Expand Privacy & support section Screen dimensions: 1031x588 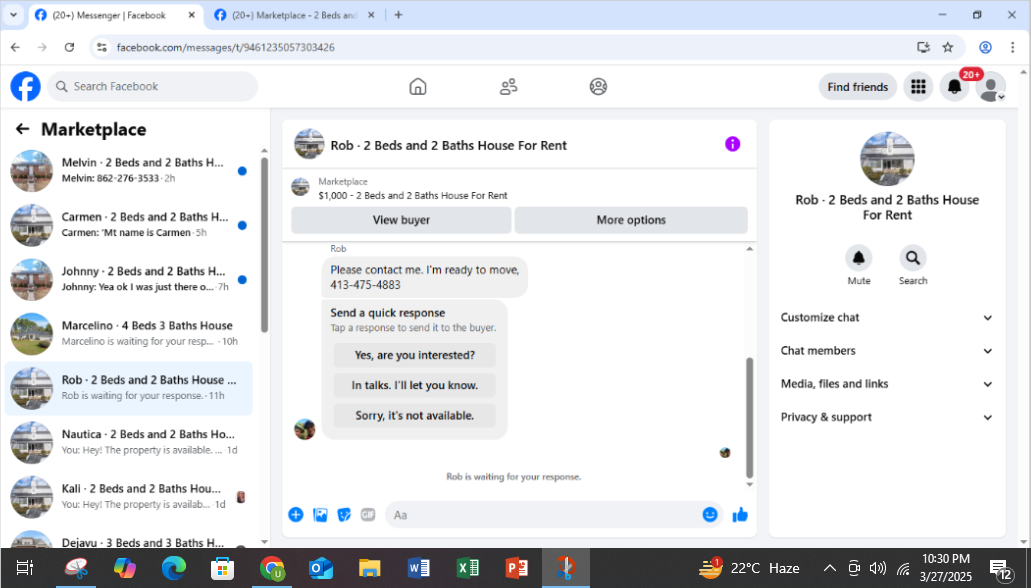point(886,417)
